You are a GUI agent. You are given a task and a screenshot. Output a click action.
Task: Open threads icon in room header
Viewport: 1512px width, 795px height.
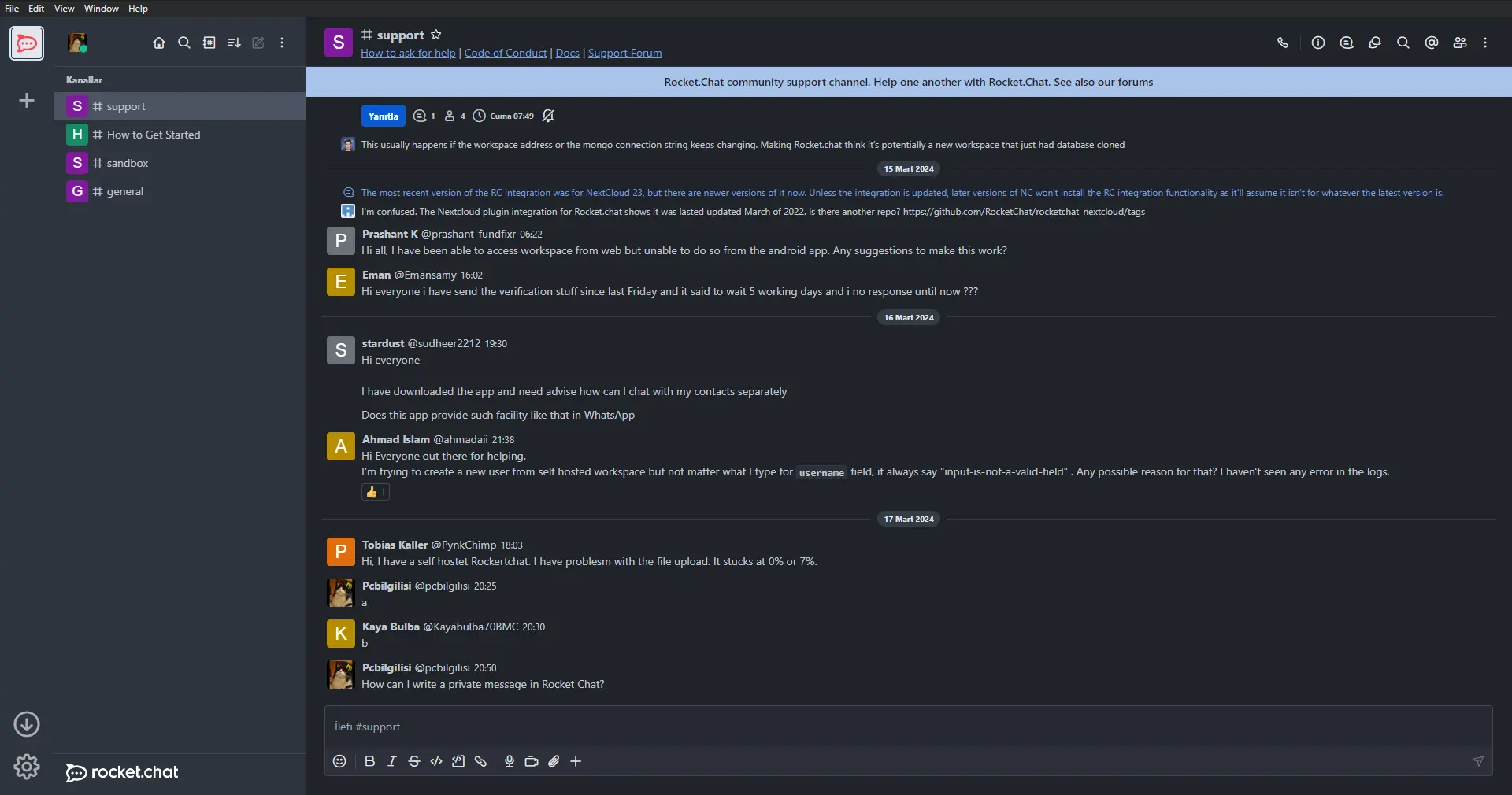pyautogui.click(x=1347, y=43)
